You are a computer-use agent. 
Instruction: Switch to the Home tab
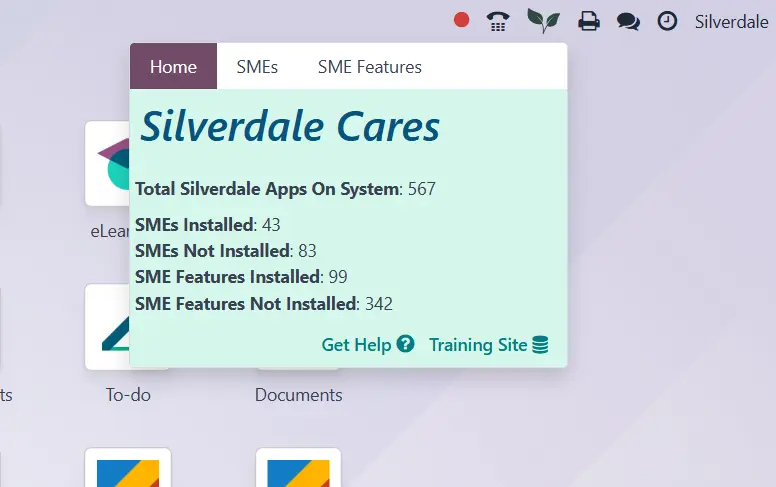pyautogui.click(x=173, y=67)
